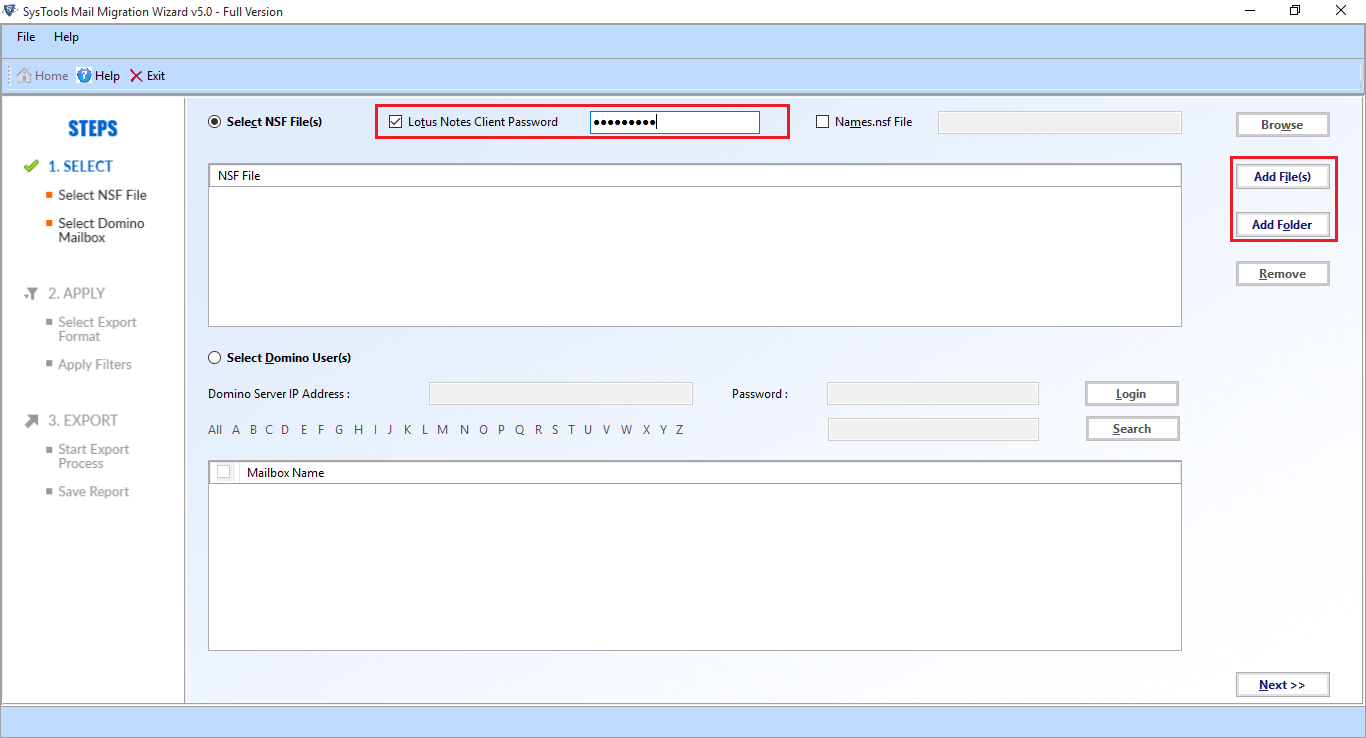1366x738 pixels.
Task: Click the Login button
Action: 1132,394
